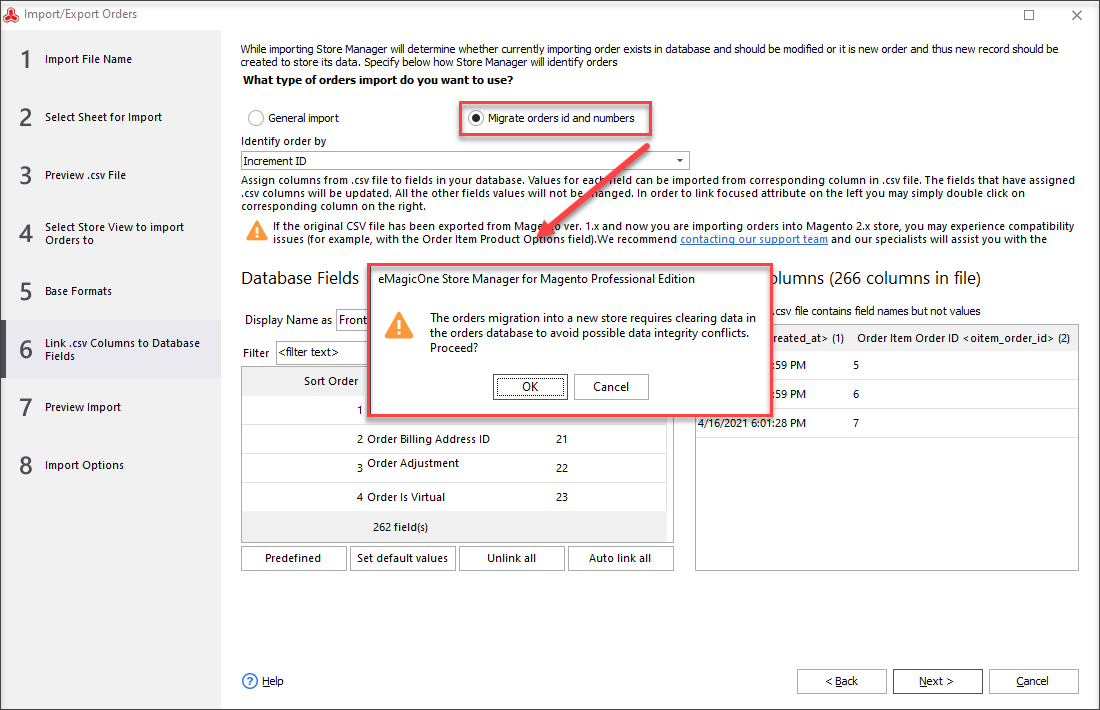Select the Order Adjustment row
The height and width of the screenshot is (710, 1100).
point(454,468)
